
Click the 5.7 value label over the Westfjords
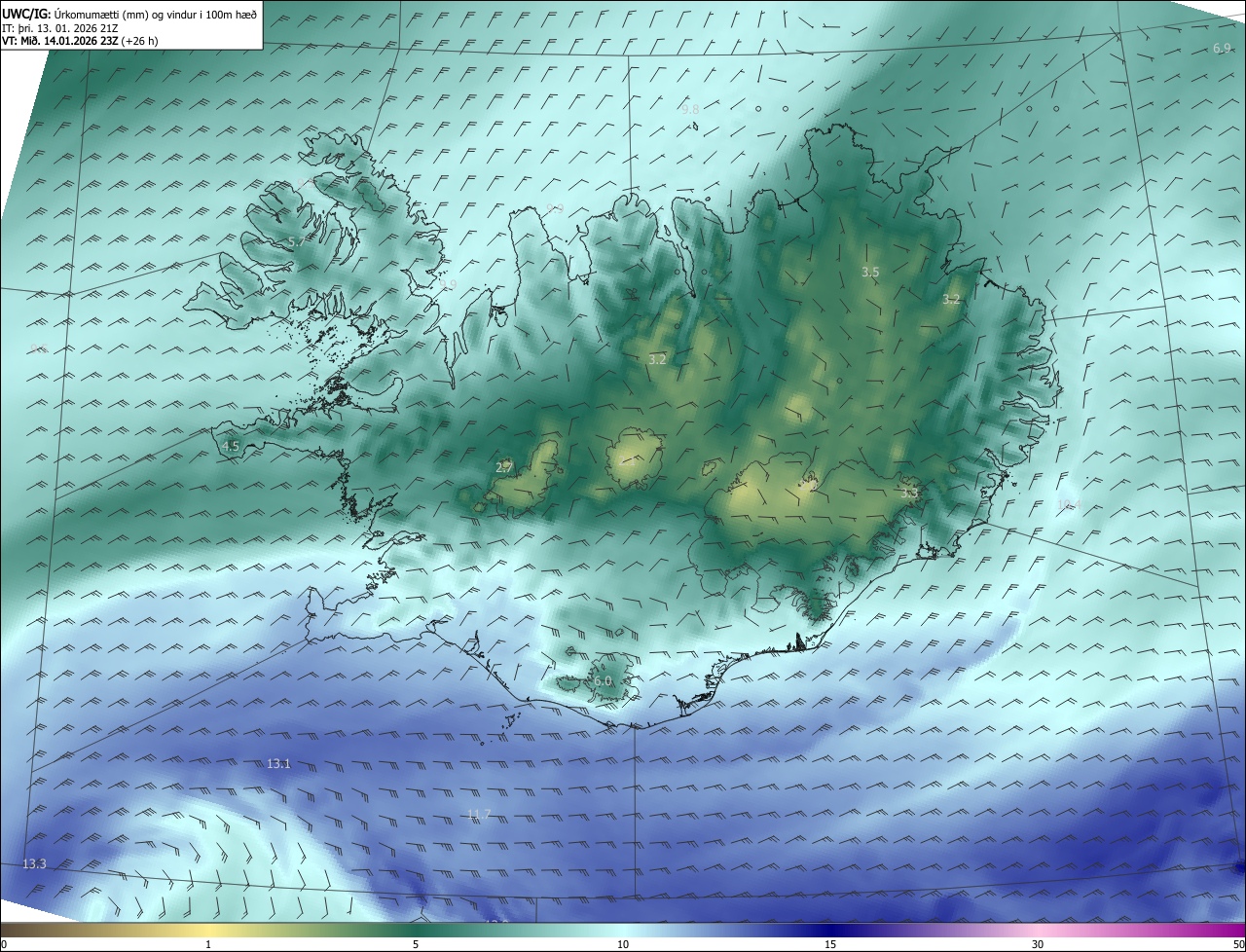(x=296, y=241)
